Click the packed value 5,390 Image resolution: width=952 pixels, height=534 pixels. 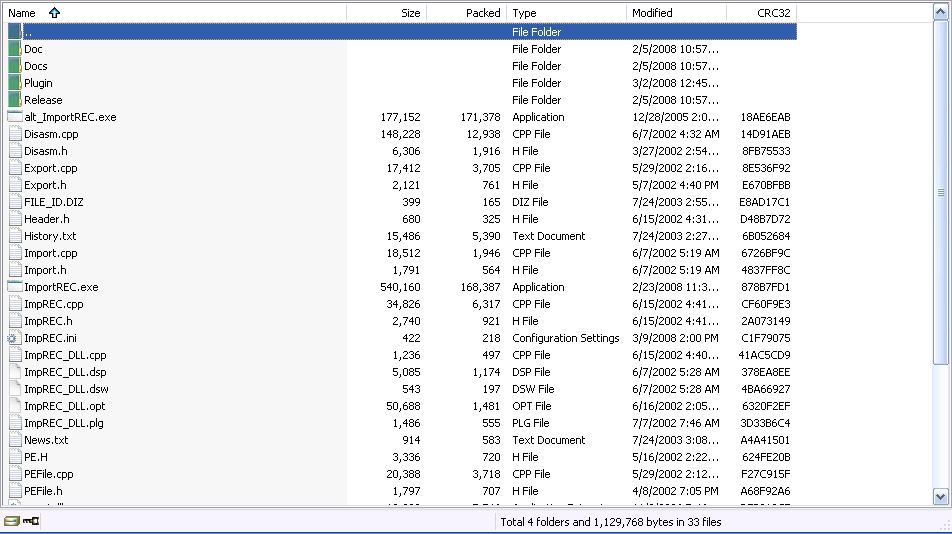coord(486,236)
